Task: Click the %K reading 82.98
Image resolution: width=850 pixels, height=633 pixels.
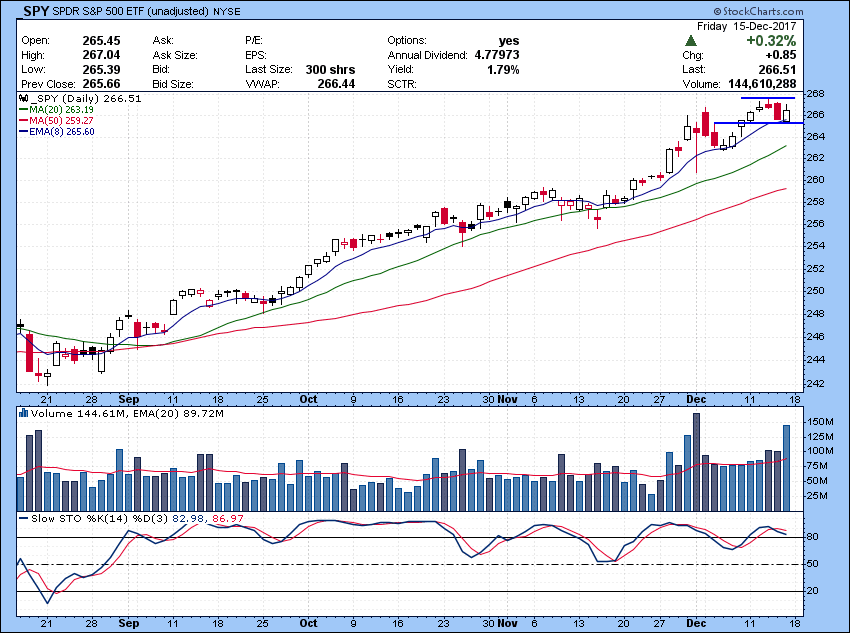Action: pyautogui.click(x=188, y=519)
